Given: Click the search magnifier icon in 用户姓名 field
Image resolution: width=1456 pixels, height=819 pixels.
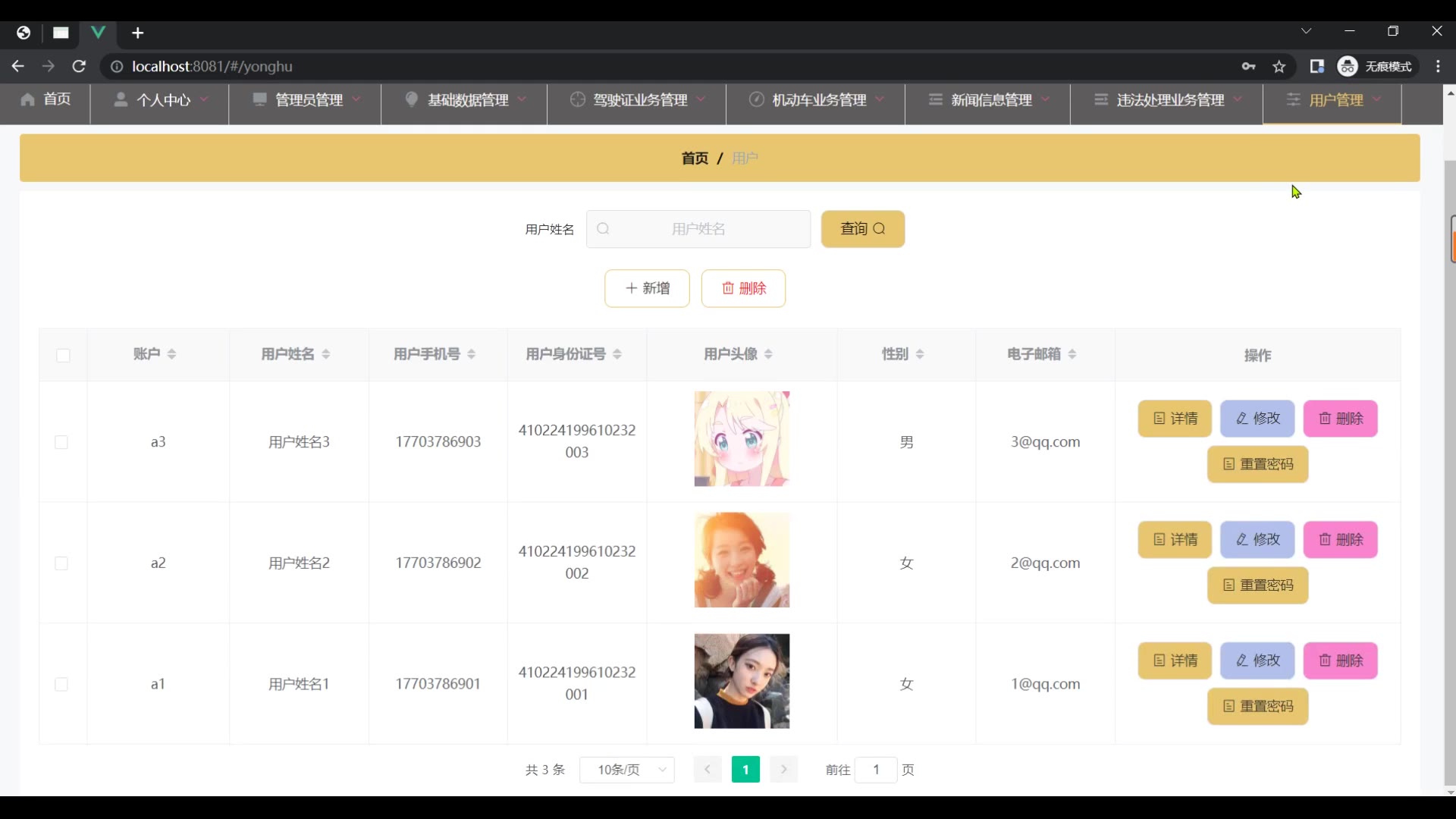Looking at the screenshot, I should (603, 229).
